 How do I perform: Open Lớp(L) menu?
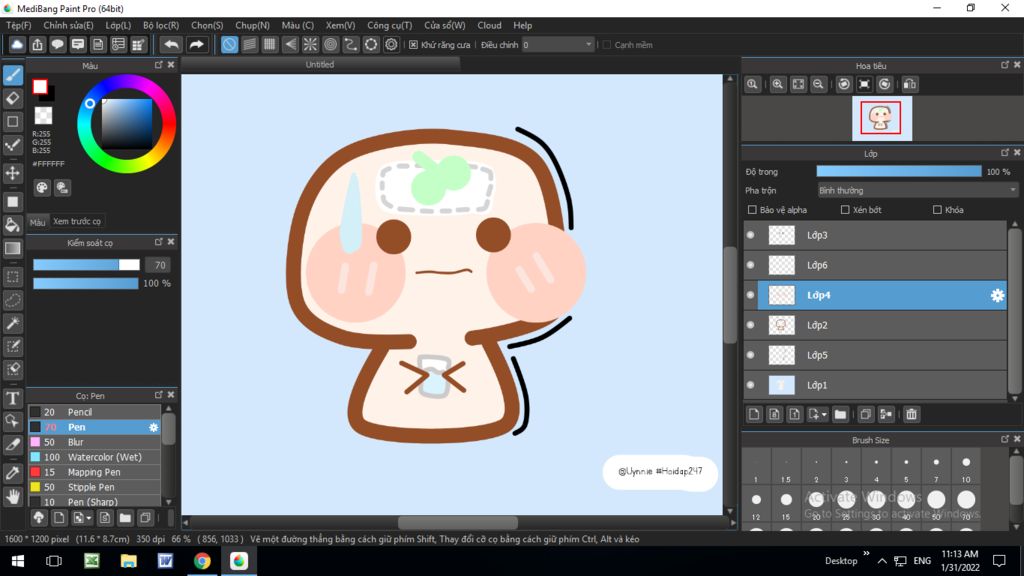118,25
